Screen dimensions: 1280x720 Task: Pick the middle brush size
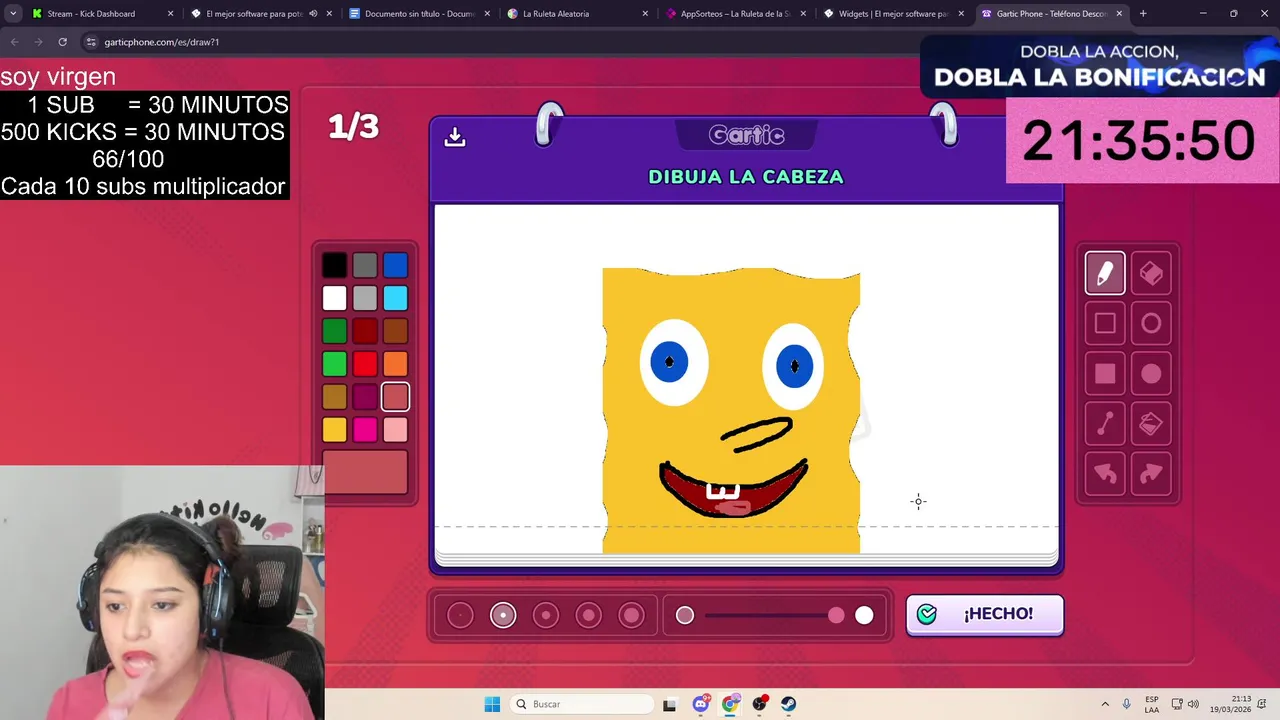(546, 615)
